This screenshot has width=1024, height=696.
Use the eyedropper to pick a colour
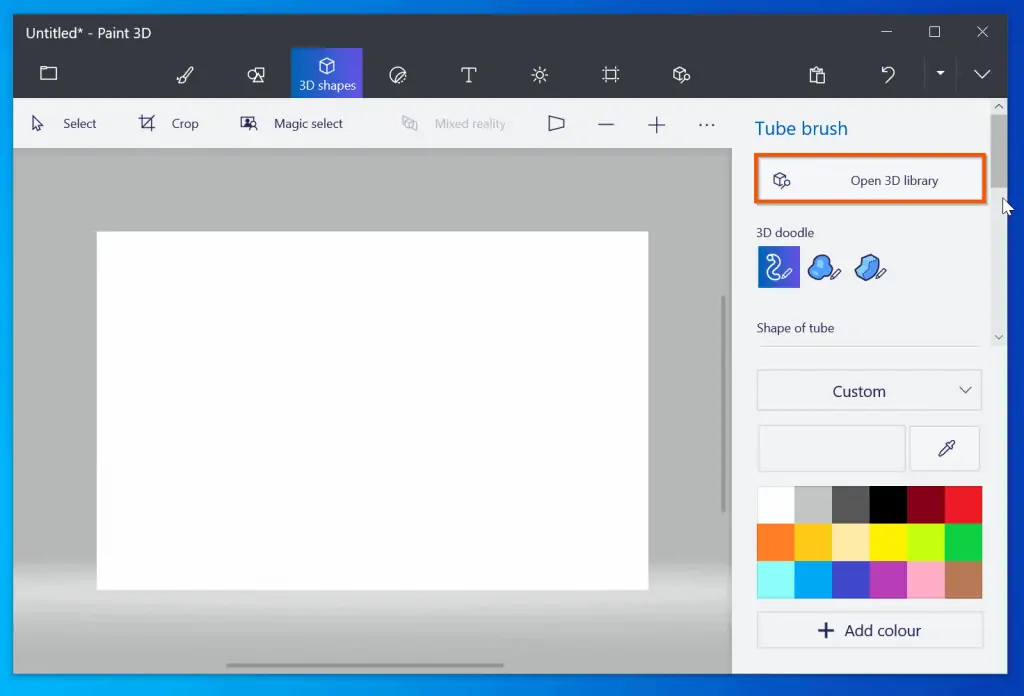point(944,448)
